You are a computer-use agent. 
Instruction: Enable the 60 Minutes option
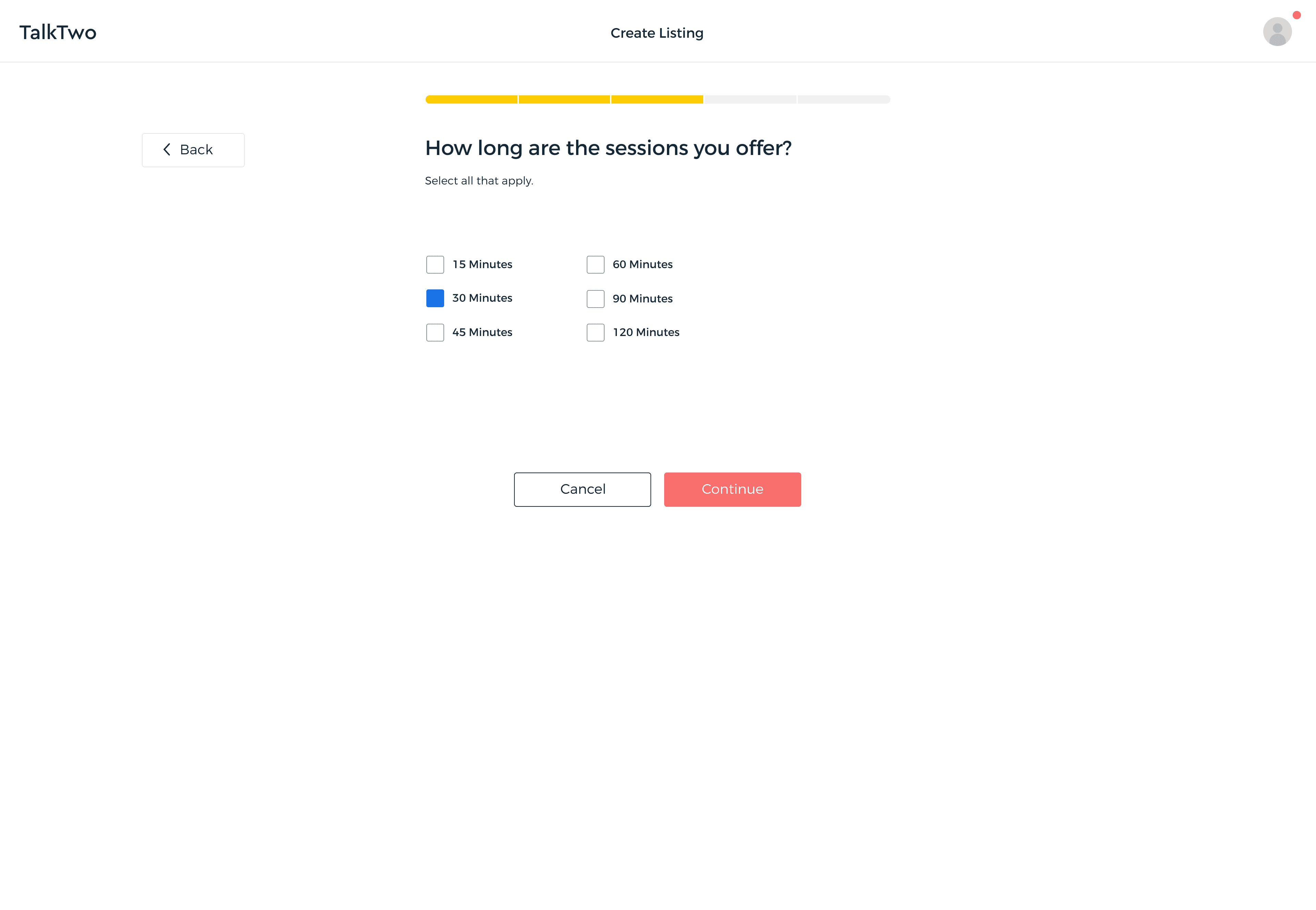595,265
